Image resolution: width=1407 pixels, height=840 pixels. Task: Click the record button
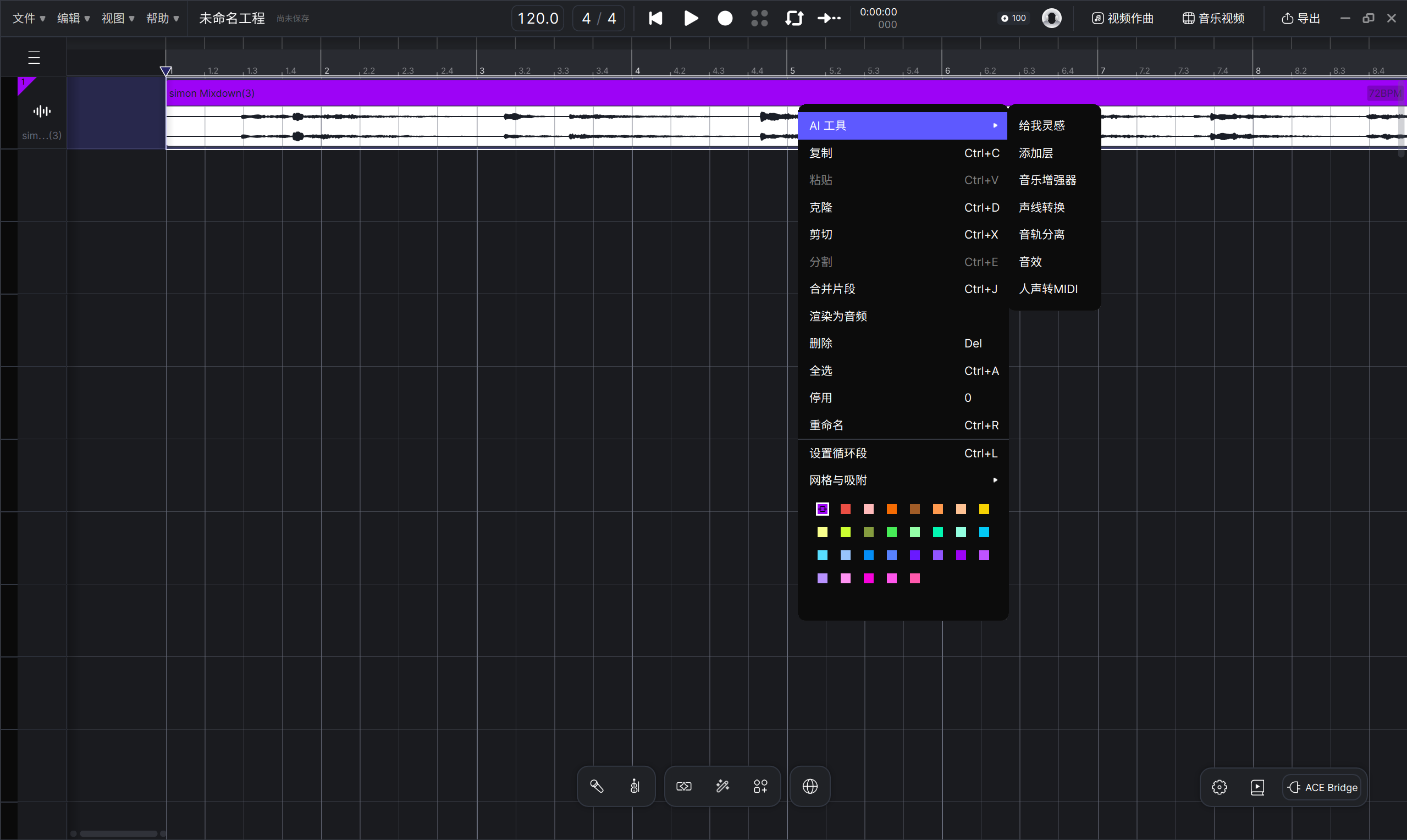725,18
